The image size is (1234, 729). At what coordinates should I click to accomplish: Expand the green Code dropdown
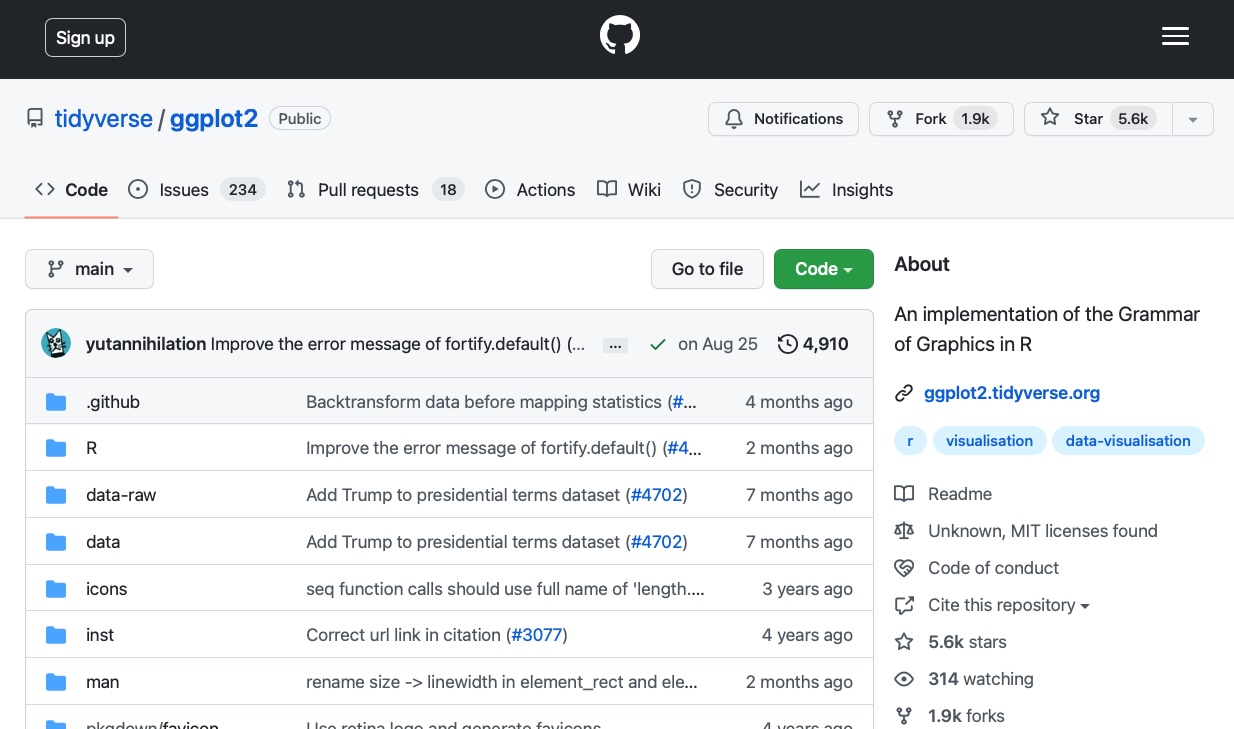(x=823, y=269)
